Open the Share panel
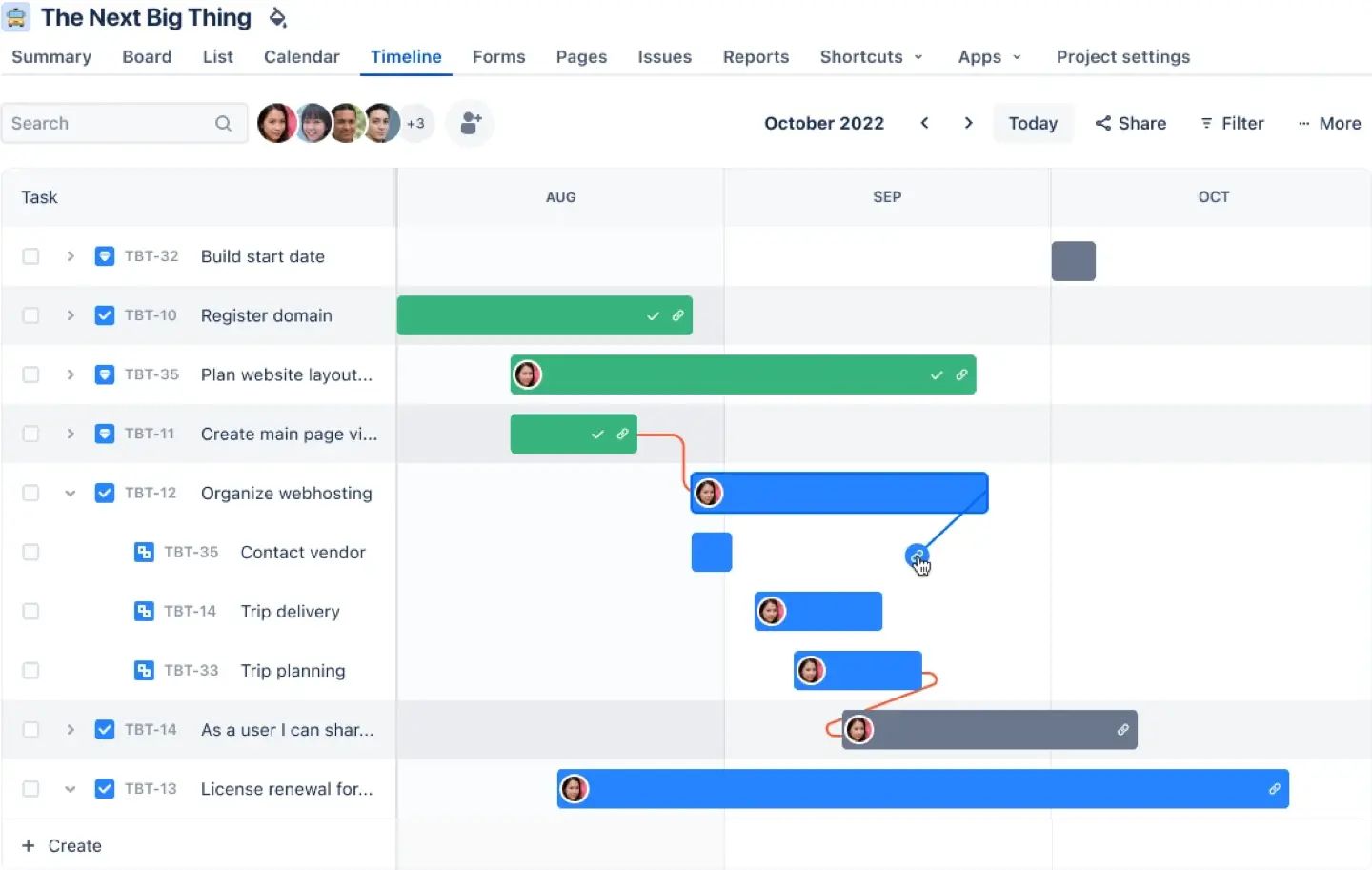Image resolution: width=1372 pixels, height=870 pixels. (1130, 123)
